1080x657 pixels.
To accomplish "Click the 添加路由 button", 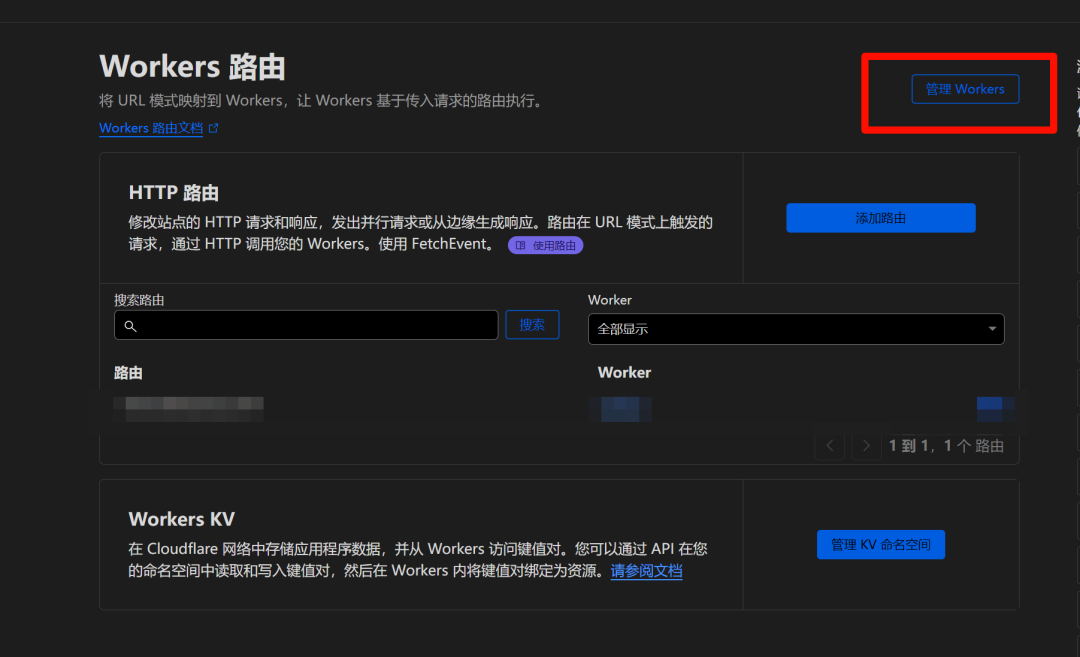I will click(880, 218).
